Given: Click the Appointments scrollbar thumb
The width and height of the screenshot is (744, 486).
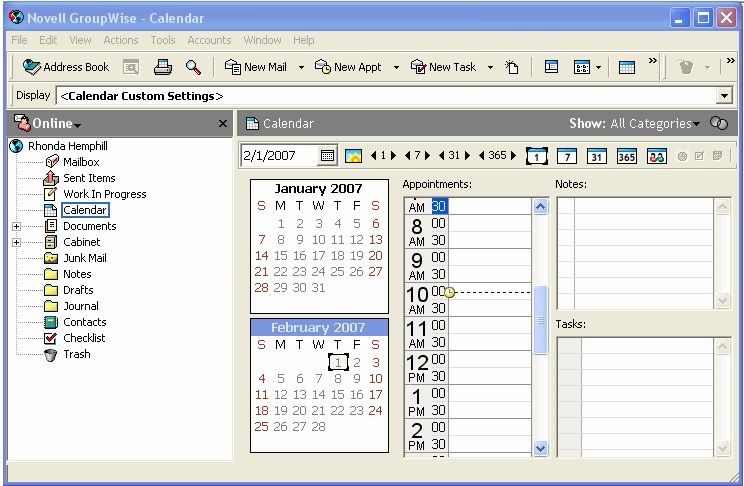Looking at the screenshot, I should [540, 320].
